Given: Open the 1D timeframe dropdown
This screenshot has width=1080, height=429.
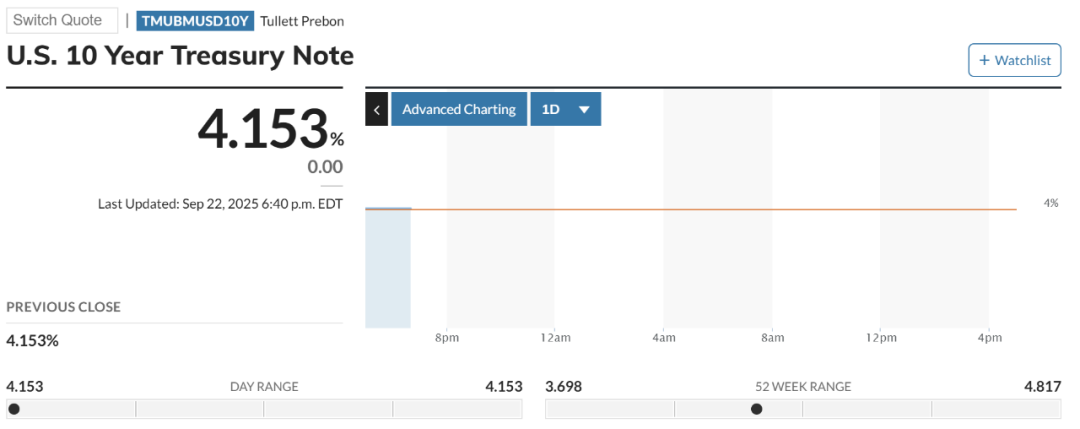Looking at the screenshot, I should pyautogui.click(x=565, y=109).
